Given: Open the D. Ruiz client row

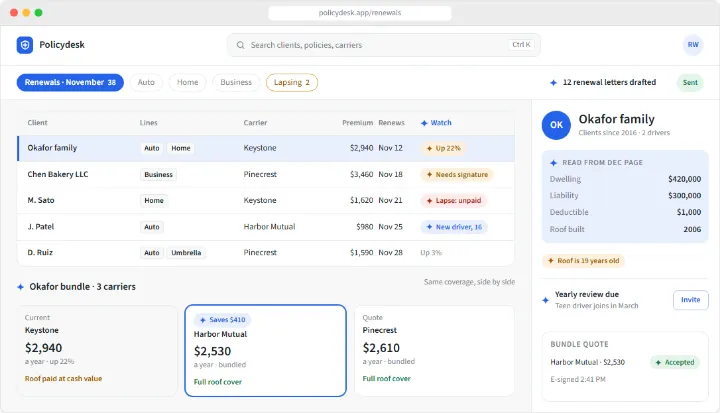Looking at the screenshot, I should (266, 253).
